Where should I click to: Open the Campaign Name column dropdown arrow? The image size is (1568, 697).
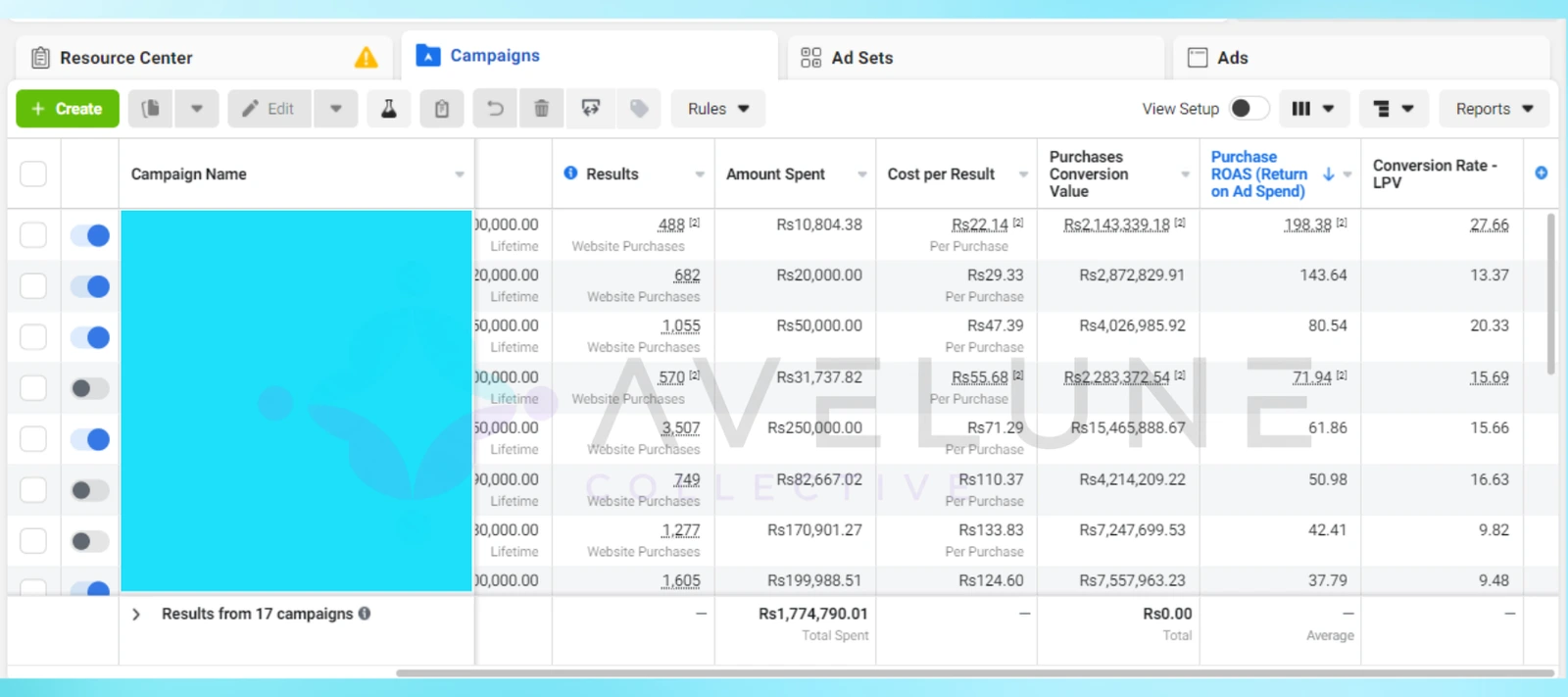460,174
